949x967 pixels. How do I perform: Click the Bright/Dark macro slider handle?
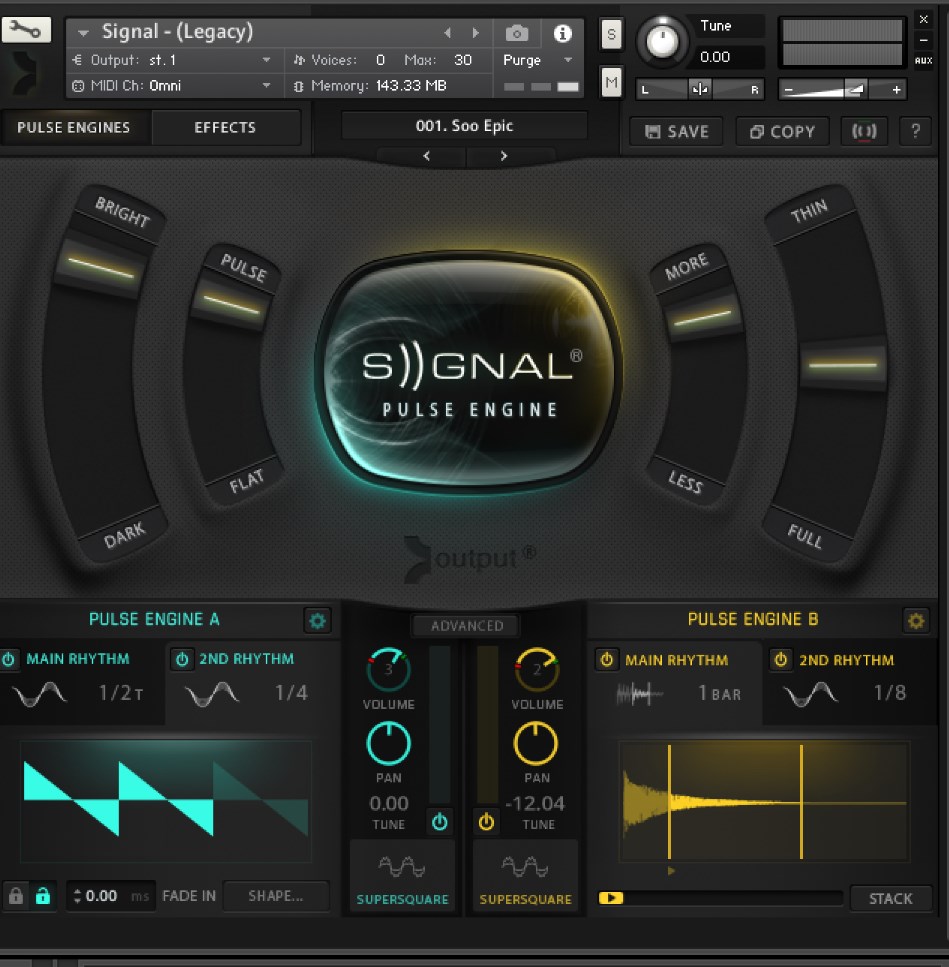[x=100, y=265]
